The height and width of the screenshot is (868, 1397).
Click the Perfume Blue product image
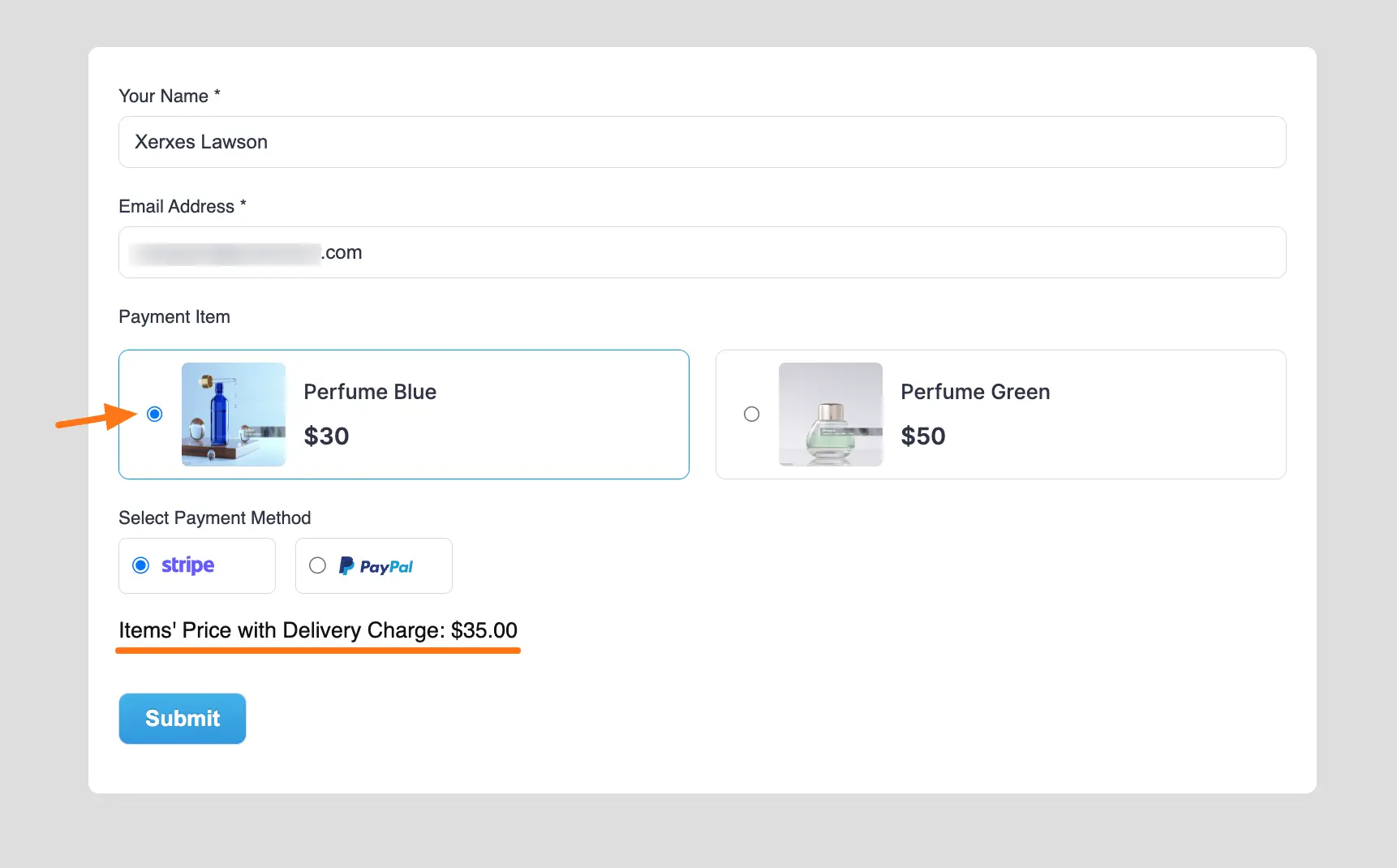234,415
